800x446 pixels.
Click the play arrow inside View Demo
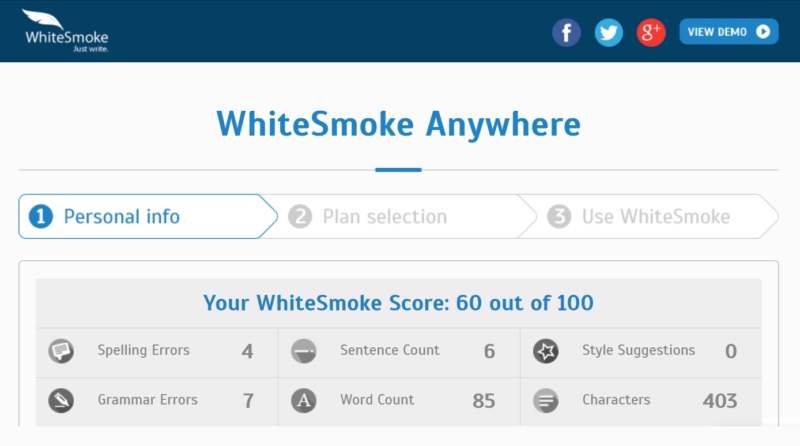pos(763,32)
